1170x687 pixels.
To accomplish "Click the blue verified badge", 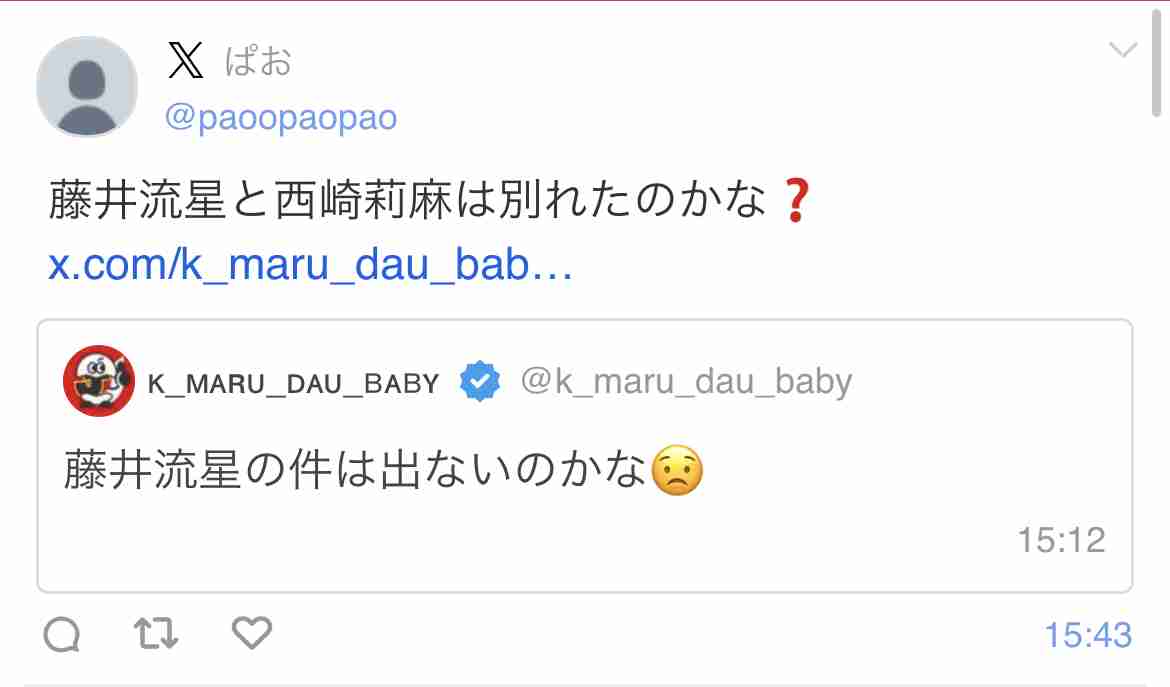I will click(x=479, y=381).
